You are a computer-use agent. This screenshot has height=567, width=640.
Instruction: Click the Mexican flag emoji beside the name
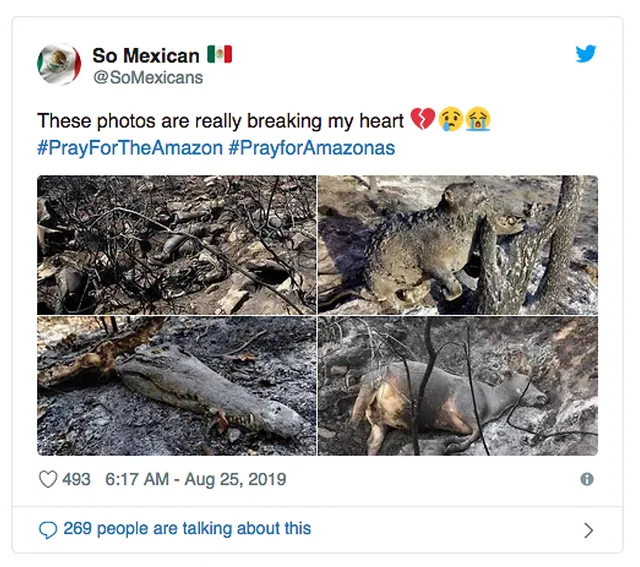[x=219, y=55]
